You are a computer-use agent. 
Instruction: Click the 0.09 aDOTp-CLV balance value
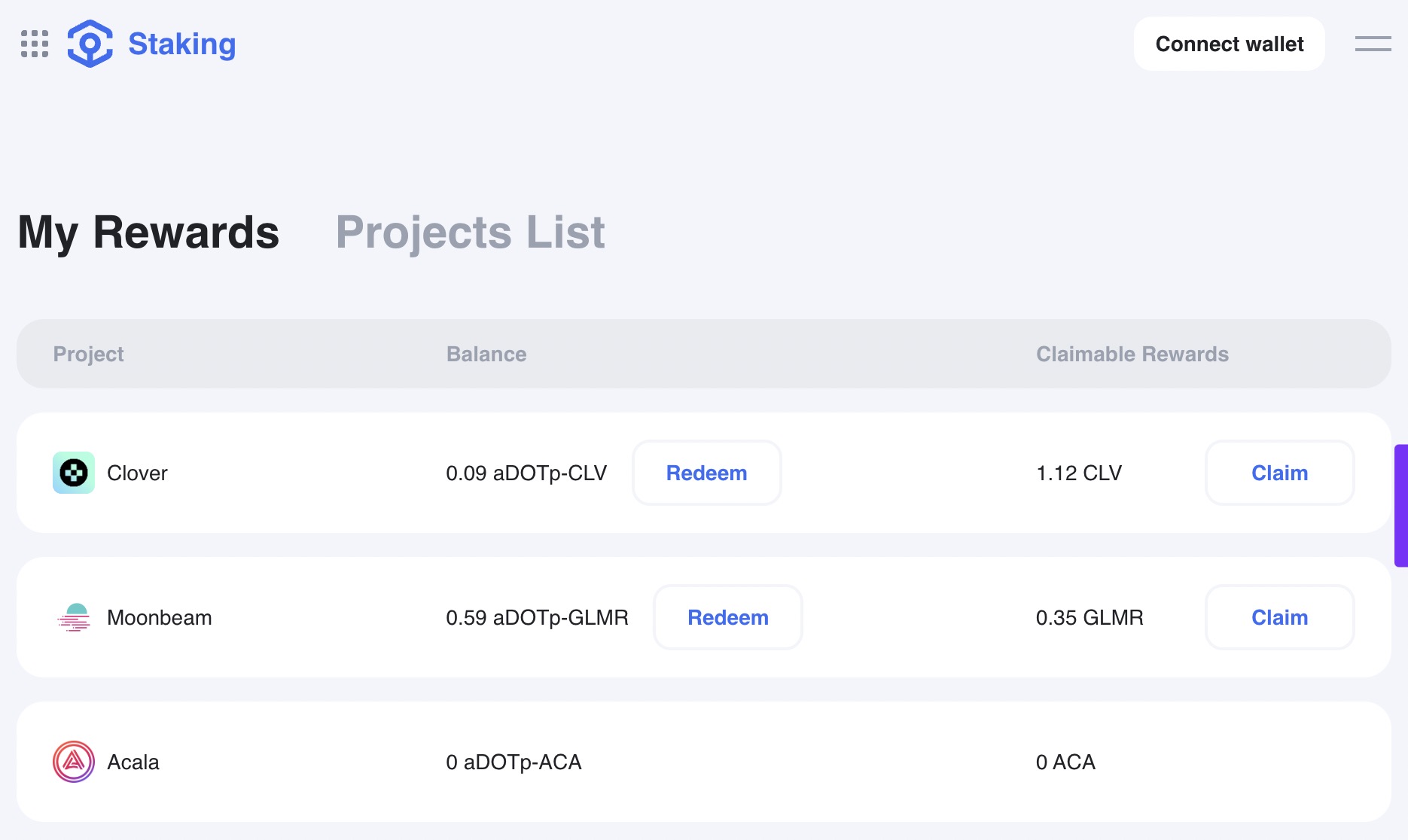coord(526,473)
